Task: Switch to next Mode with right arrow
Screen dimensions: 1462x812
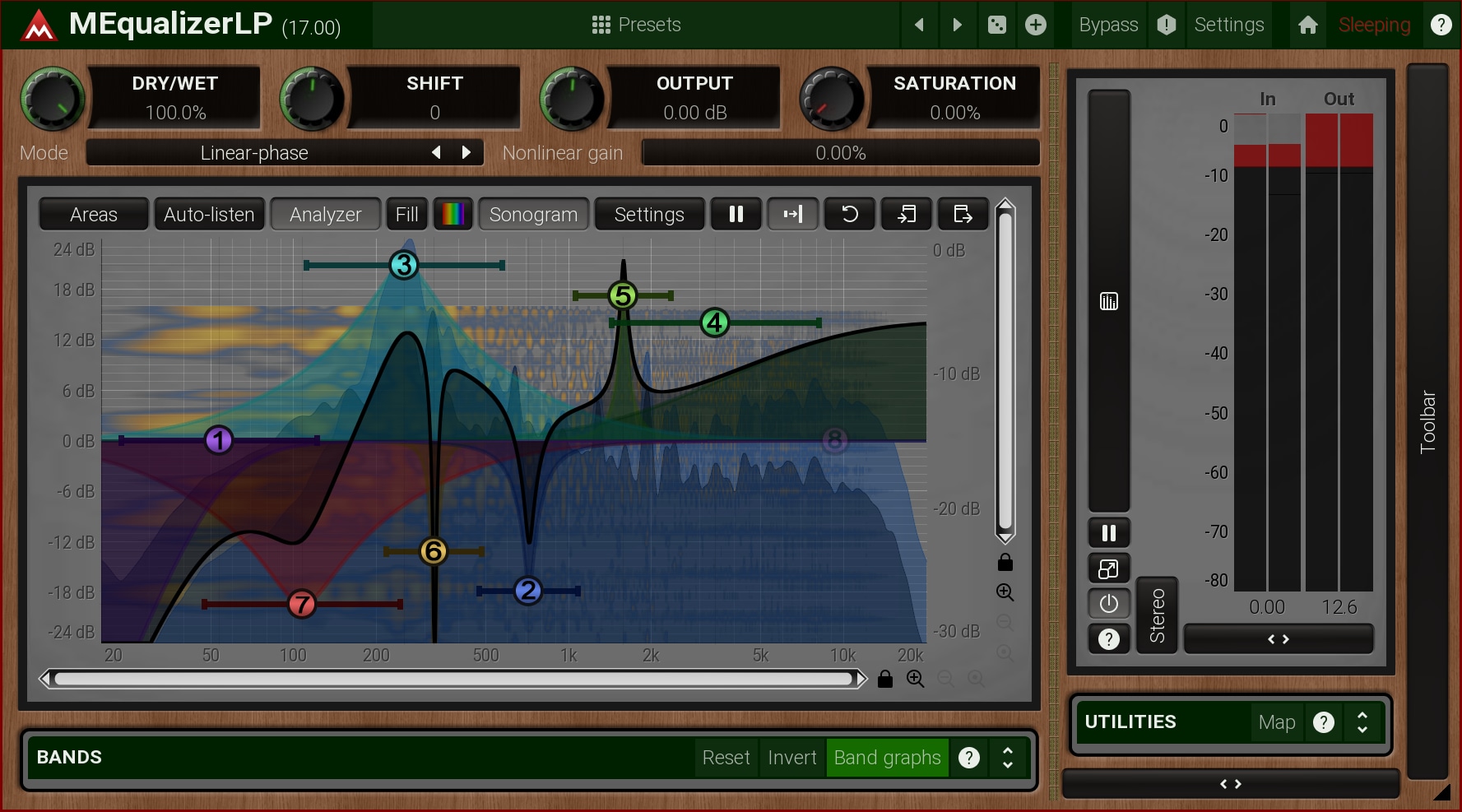Action: [466, 152]
